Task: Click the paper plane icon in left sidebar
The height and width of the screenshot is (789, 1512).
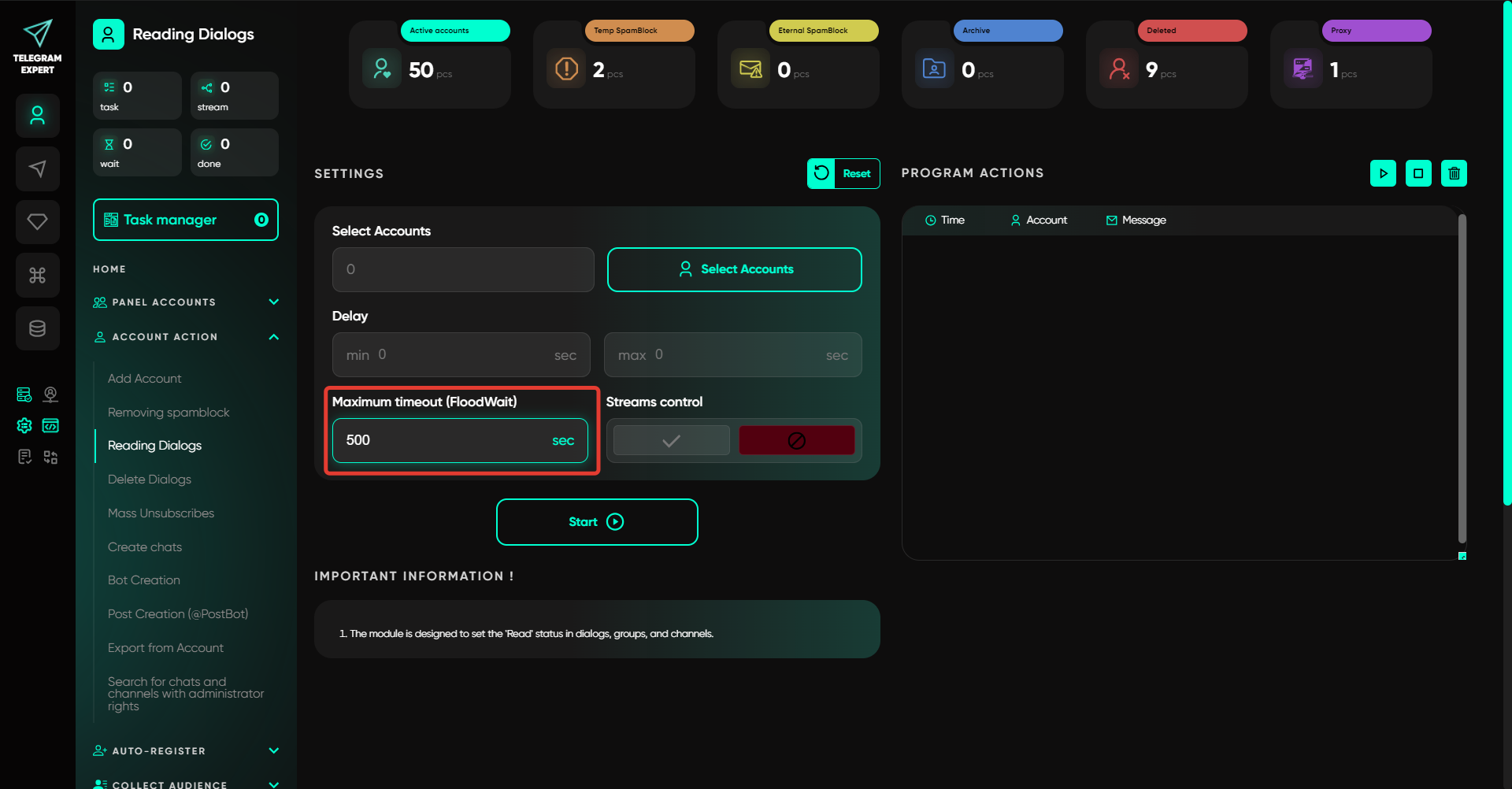Action: pos(37,169)
